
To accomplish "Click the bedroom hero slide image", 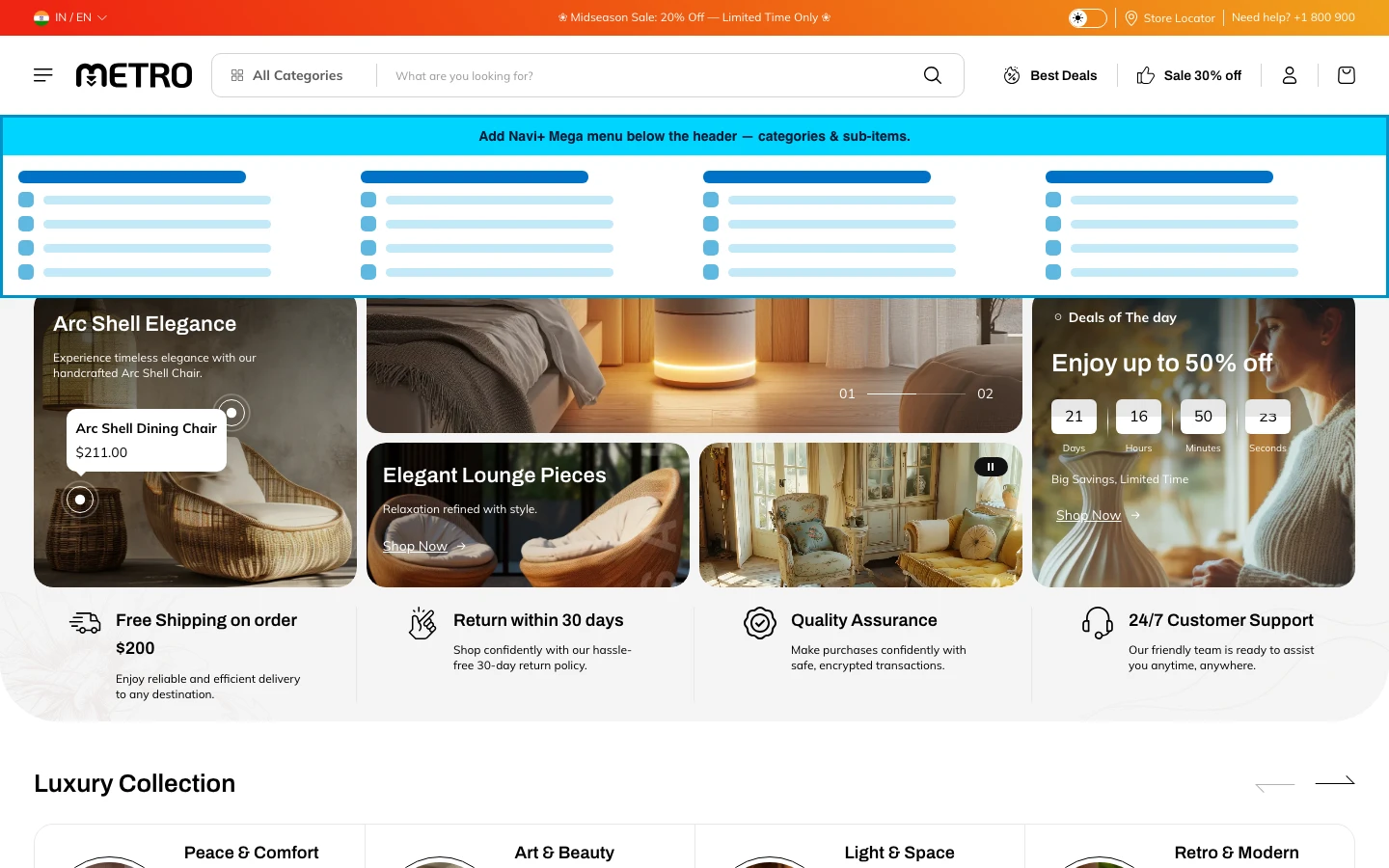I will click(694, 365).
